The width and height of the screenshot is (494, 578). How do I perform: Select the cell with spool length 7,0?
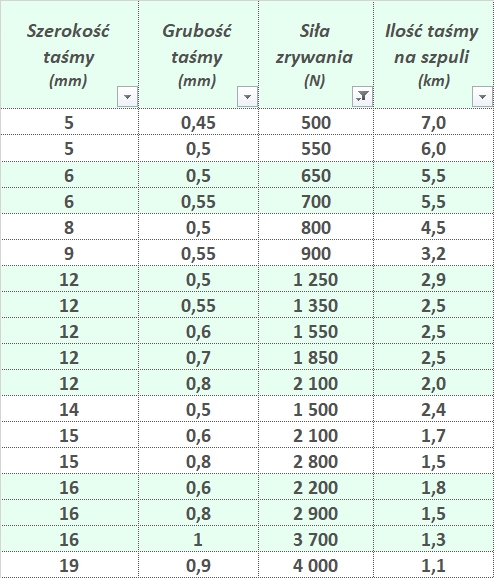pyautogui.click(x=434, y=122)
